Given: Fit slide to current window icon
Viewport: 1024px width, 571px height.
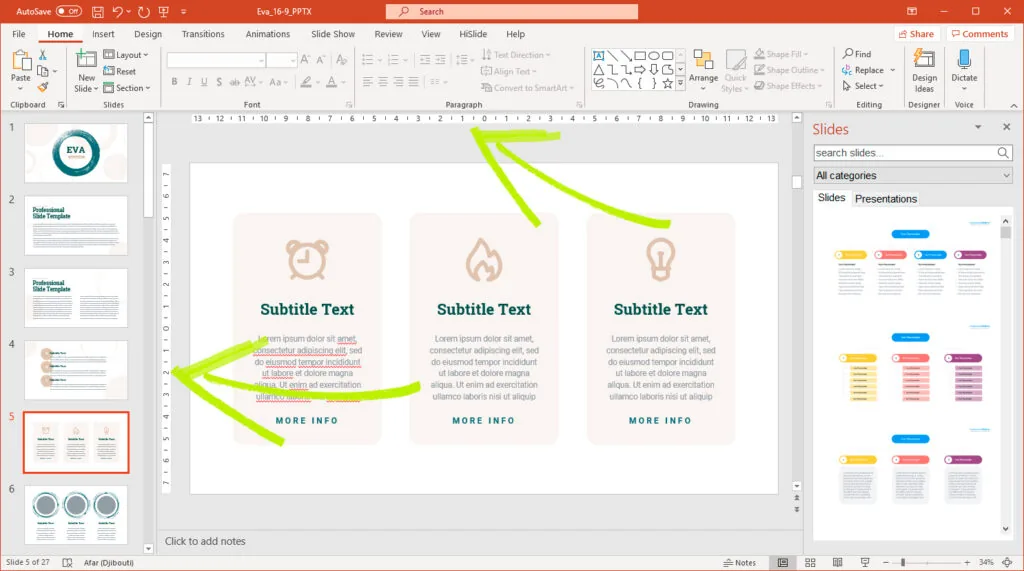Looking at the screenshot, I should 1008,563.
